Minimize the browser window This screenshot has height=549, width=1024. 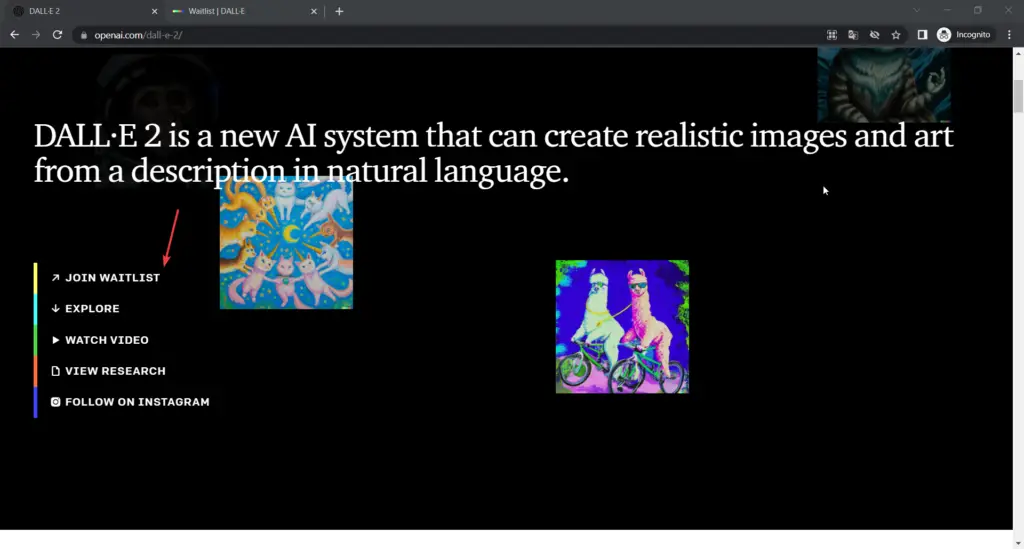click(947, 10)
